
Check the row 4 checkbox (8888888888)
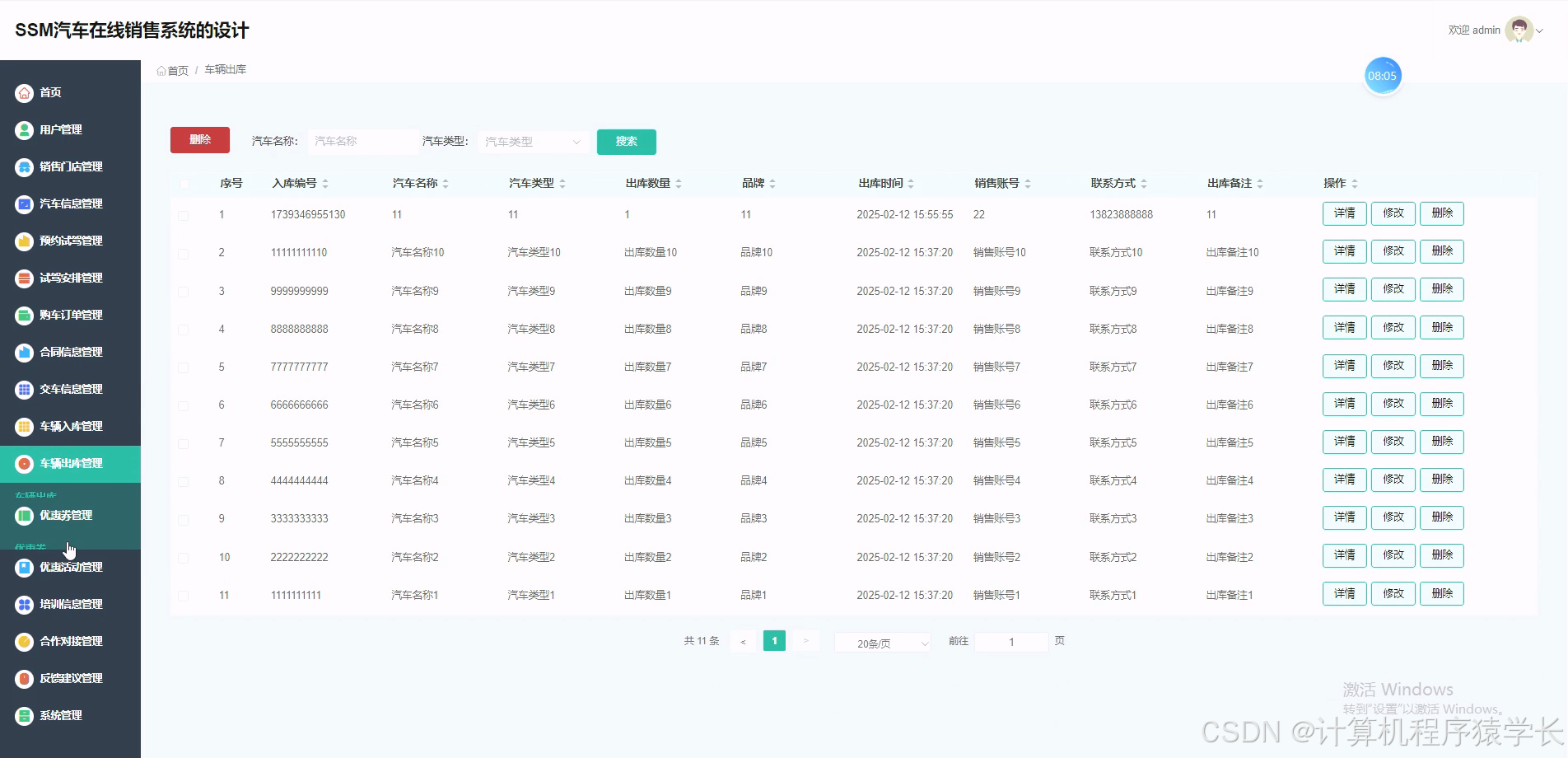pos(184,330)
